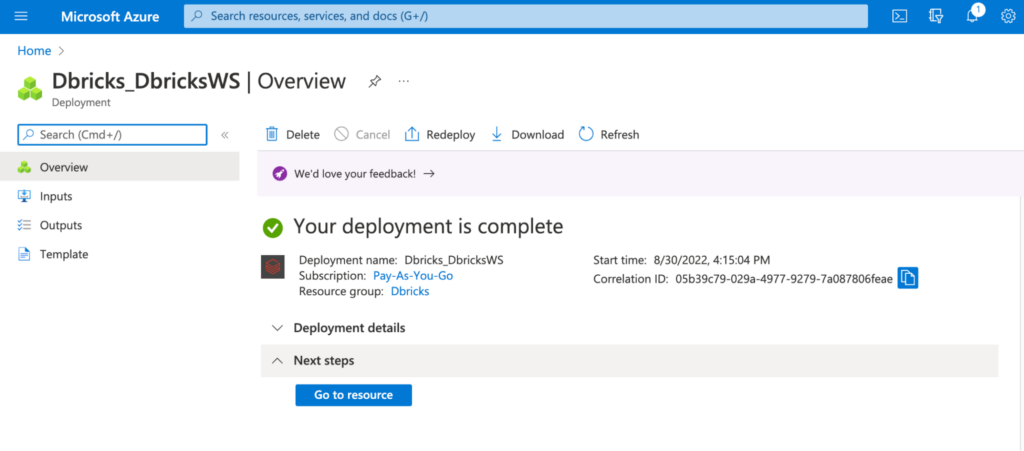Select Outputs in the left menu
The height and width of the screenshot is (451, 1024).
click(60, 226)
